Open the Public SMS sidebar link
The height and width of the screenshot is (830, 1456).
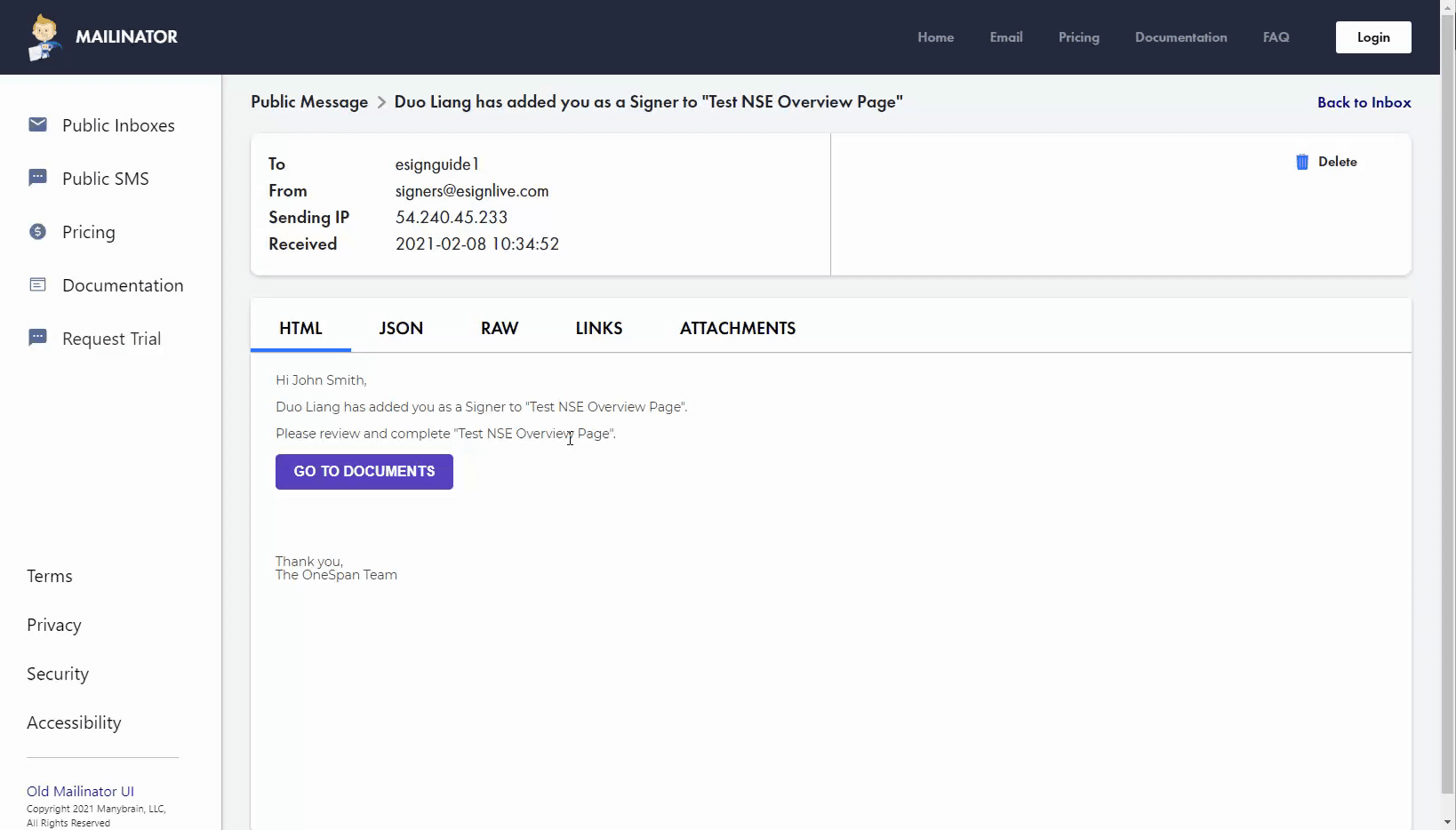(x=106, y=179)
